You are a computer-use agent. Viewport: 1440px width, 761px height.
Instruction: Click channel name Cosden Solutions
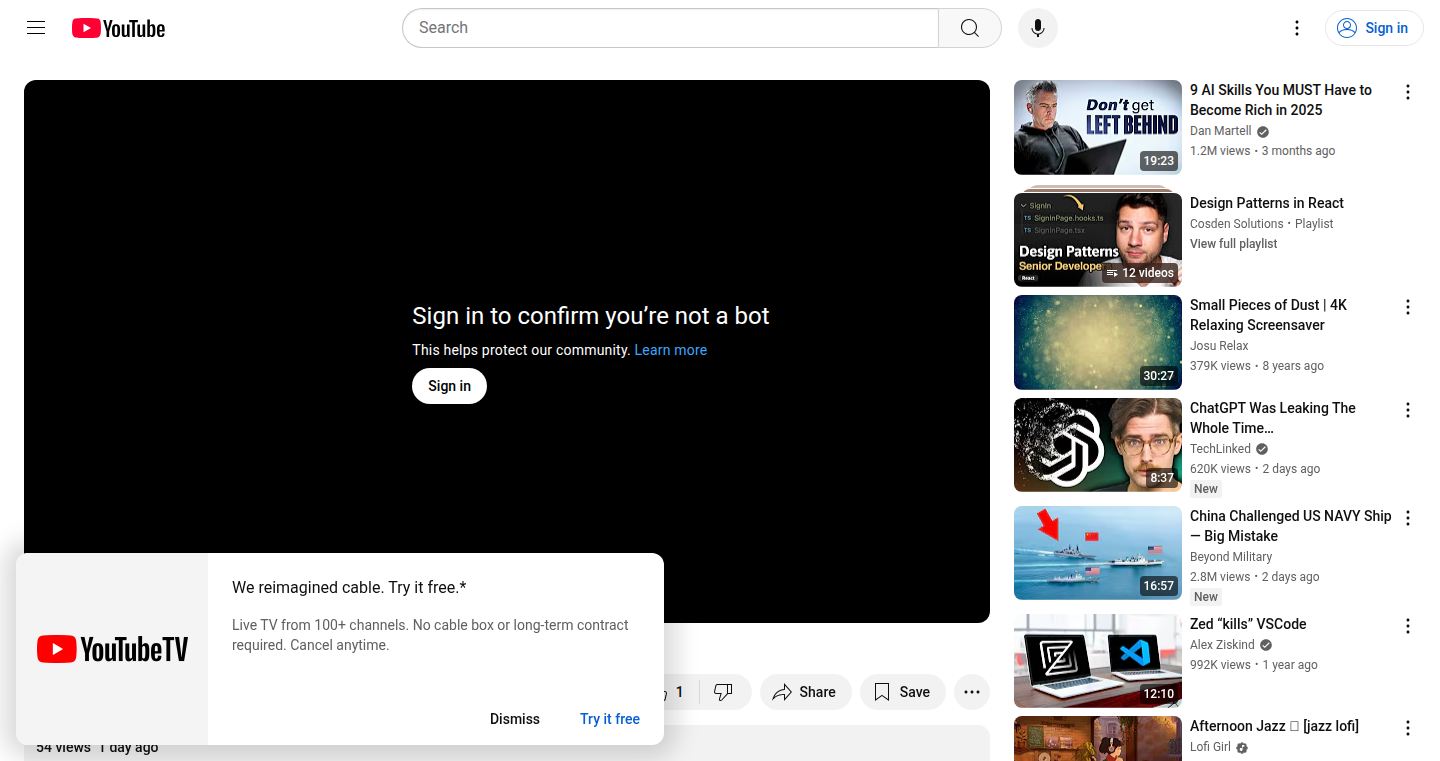1237,224
